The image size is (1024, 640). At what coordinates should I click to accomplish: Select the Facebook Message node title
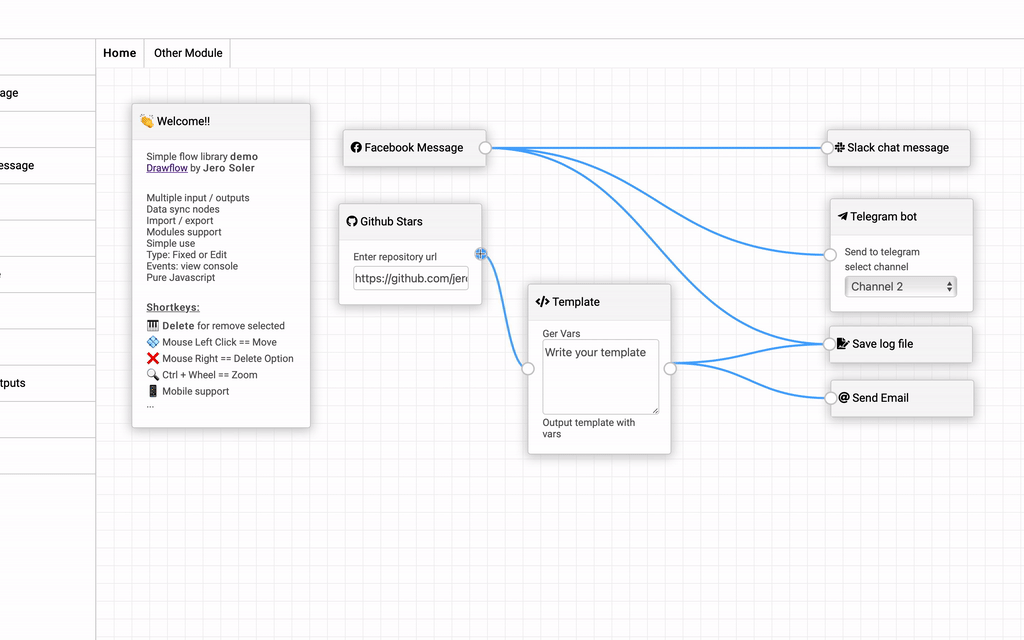click(413, 148)
